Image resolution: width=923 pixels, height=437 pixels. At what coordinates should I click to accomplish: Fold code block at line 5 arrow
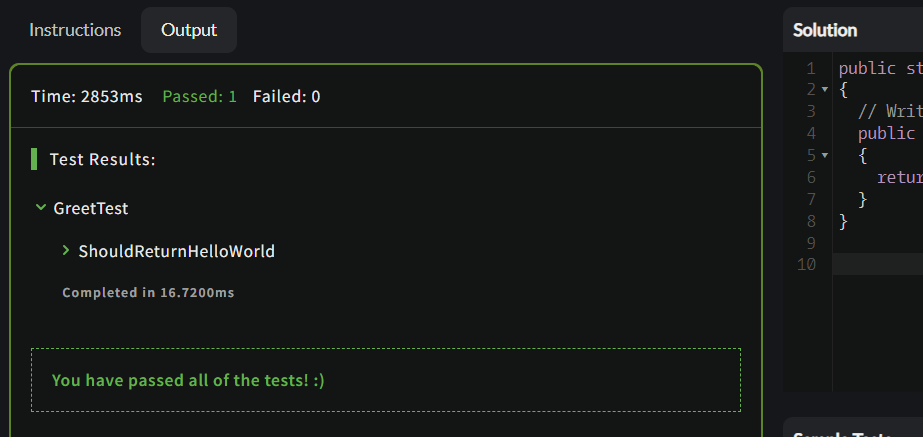(x=825, y=155)
